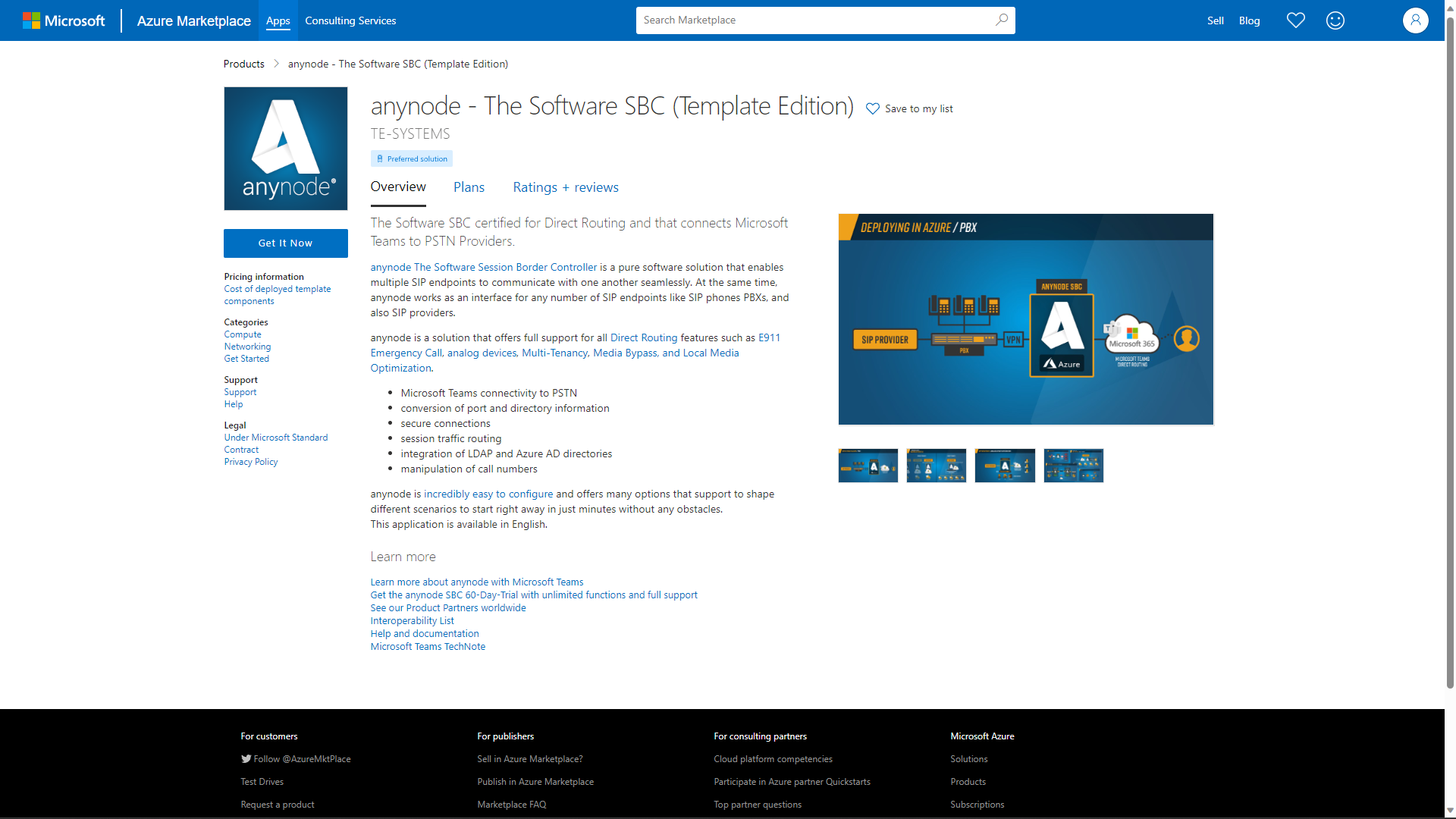Open Microsoft Teams TechNote link

point(428,647)
